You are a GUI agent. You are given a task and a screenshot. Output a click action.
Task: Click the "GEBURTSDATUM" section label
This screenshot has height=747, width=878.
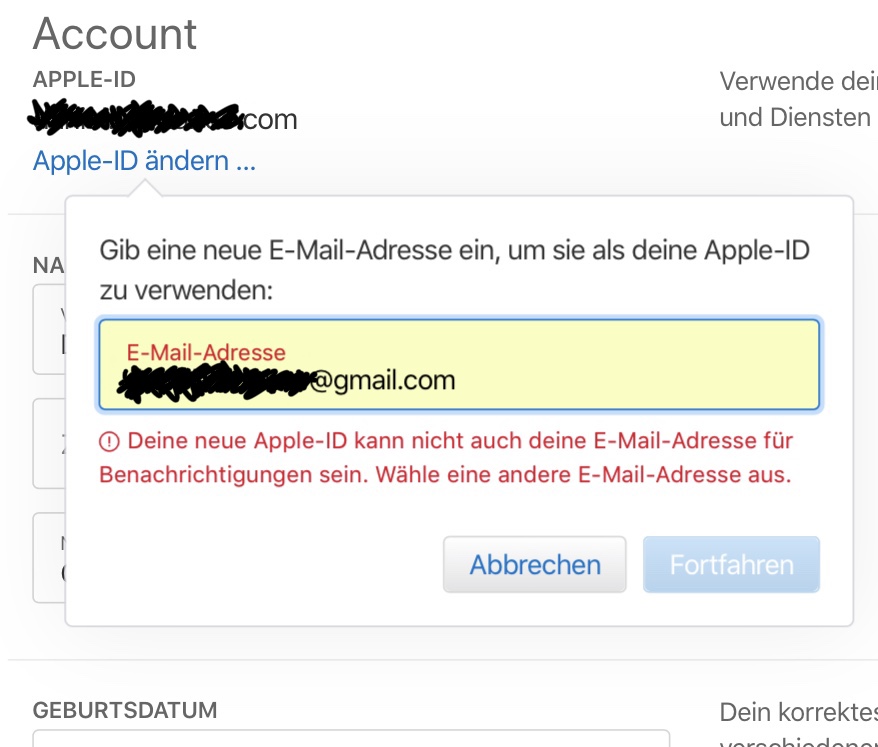(x=125, y=711)
